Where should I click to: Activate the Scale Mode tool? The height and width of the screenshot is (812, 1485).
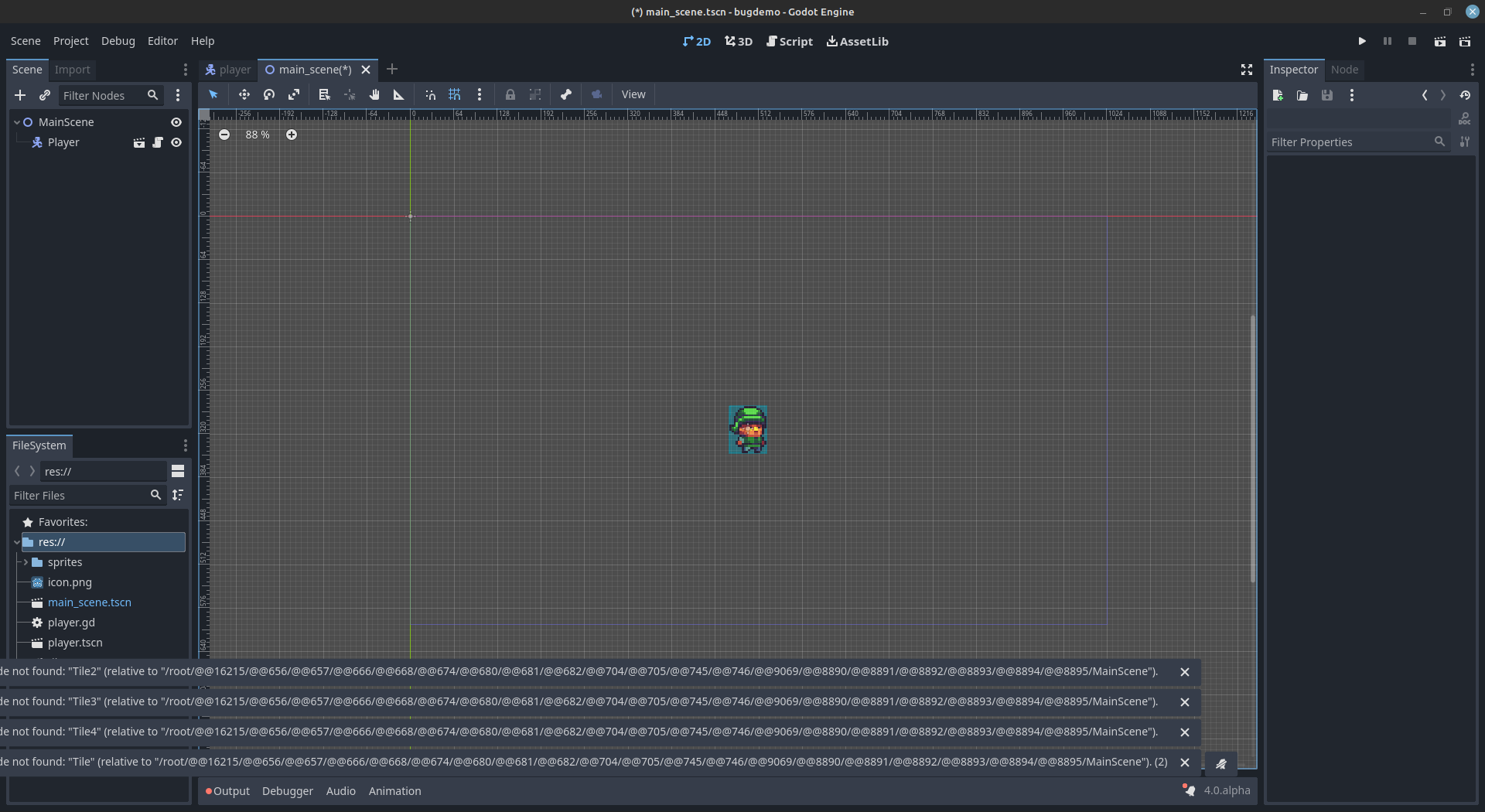(294, 94)
